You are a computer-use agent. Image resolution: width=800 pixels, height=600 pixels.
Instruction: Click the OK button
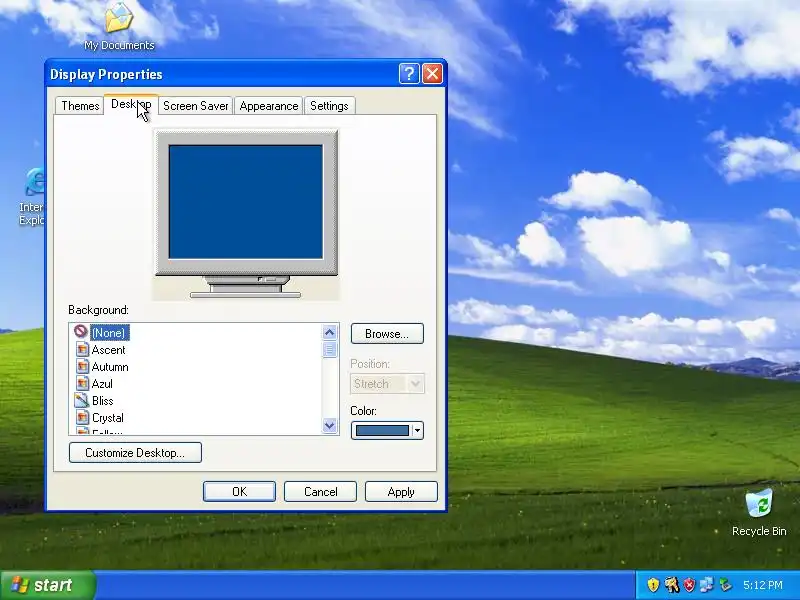point(239,491)
